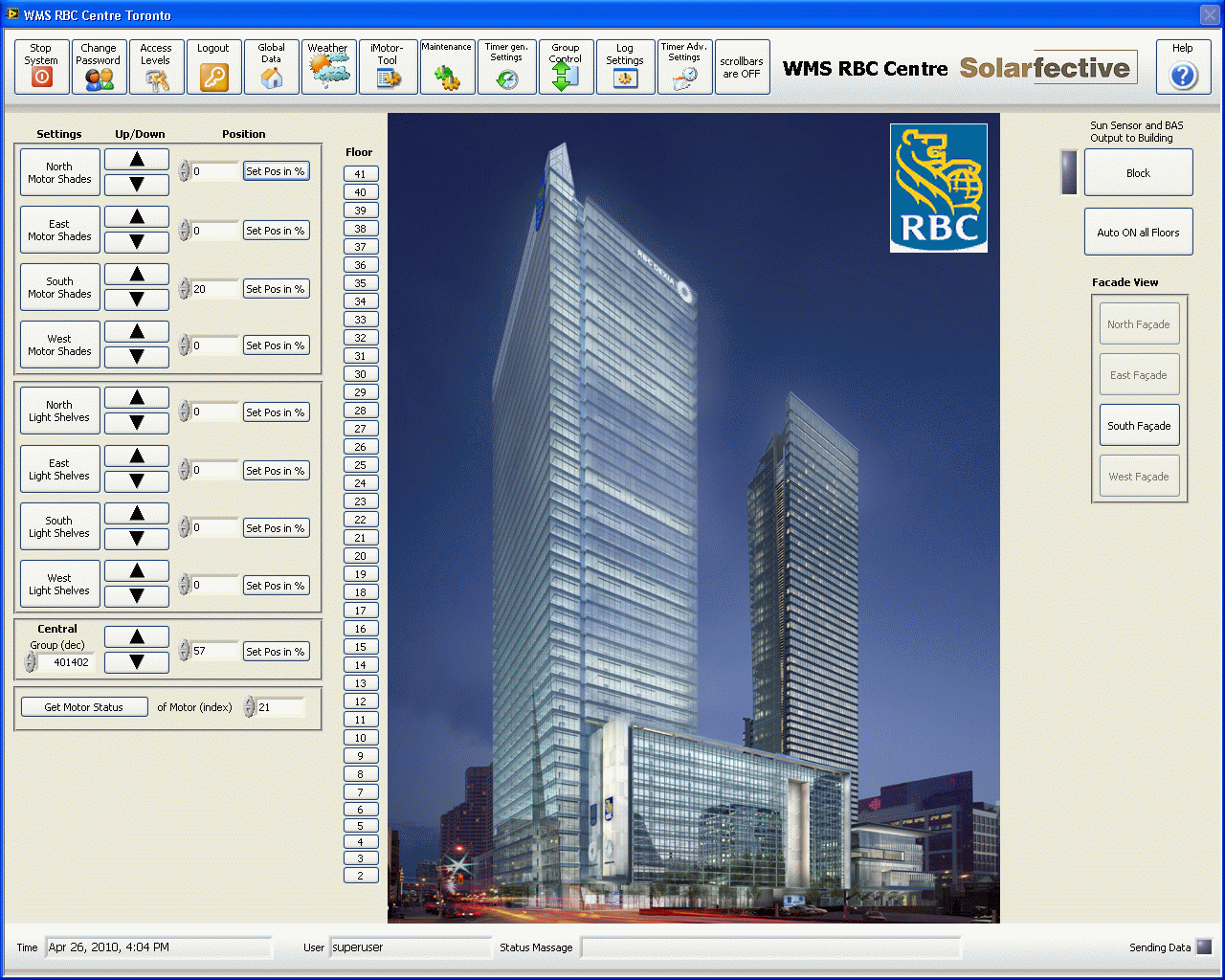The image size is (1225, 980).
Task: Click the RBC logo image
Action: (939, 188)
